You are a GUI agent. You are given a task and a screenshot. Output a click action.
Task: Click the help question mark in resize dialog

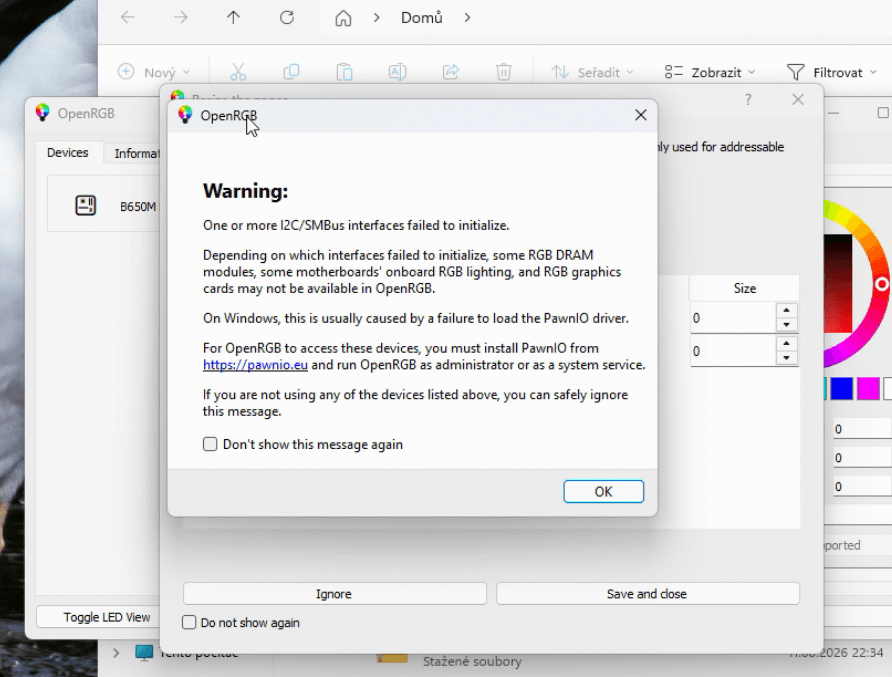748,100
